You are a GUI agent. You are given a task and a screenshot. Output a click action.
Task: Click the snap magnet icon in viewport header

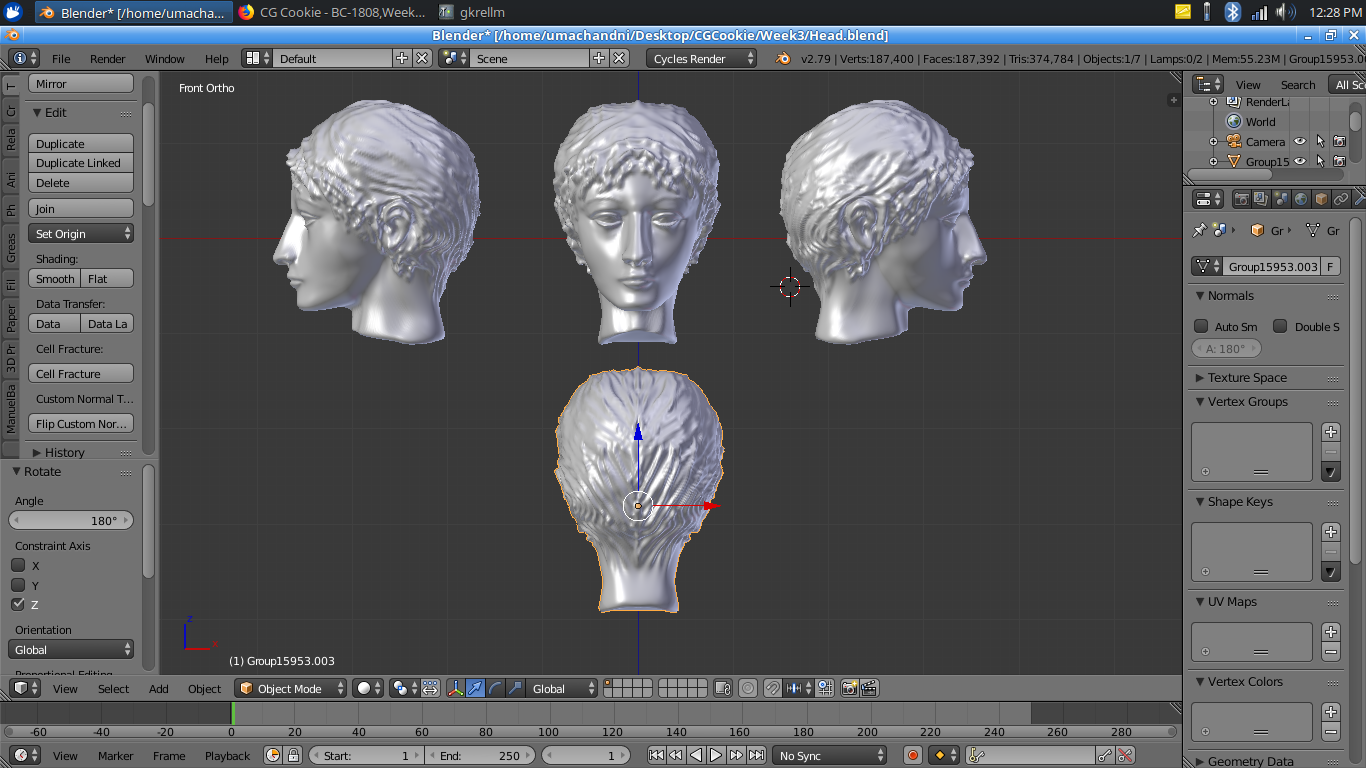point(773,688)
